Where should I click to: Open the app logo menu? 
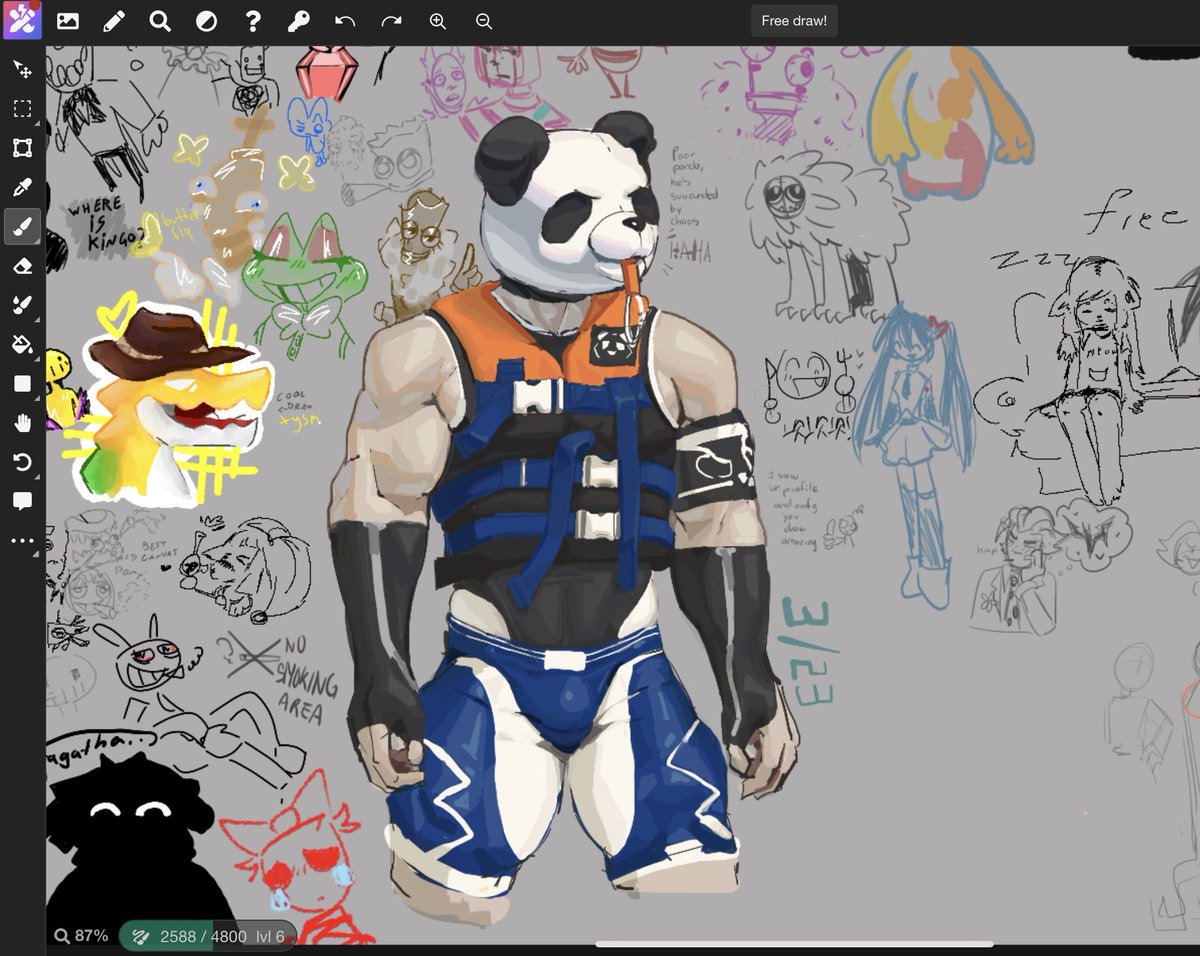pyautogui.click(x=22, y=20)
